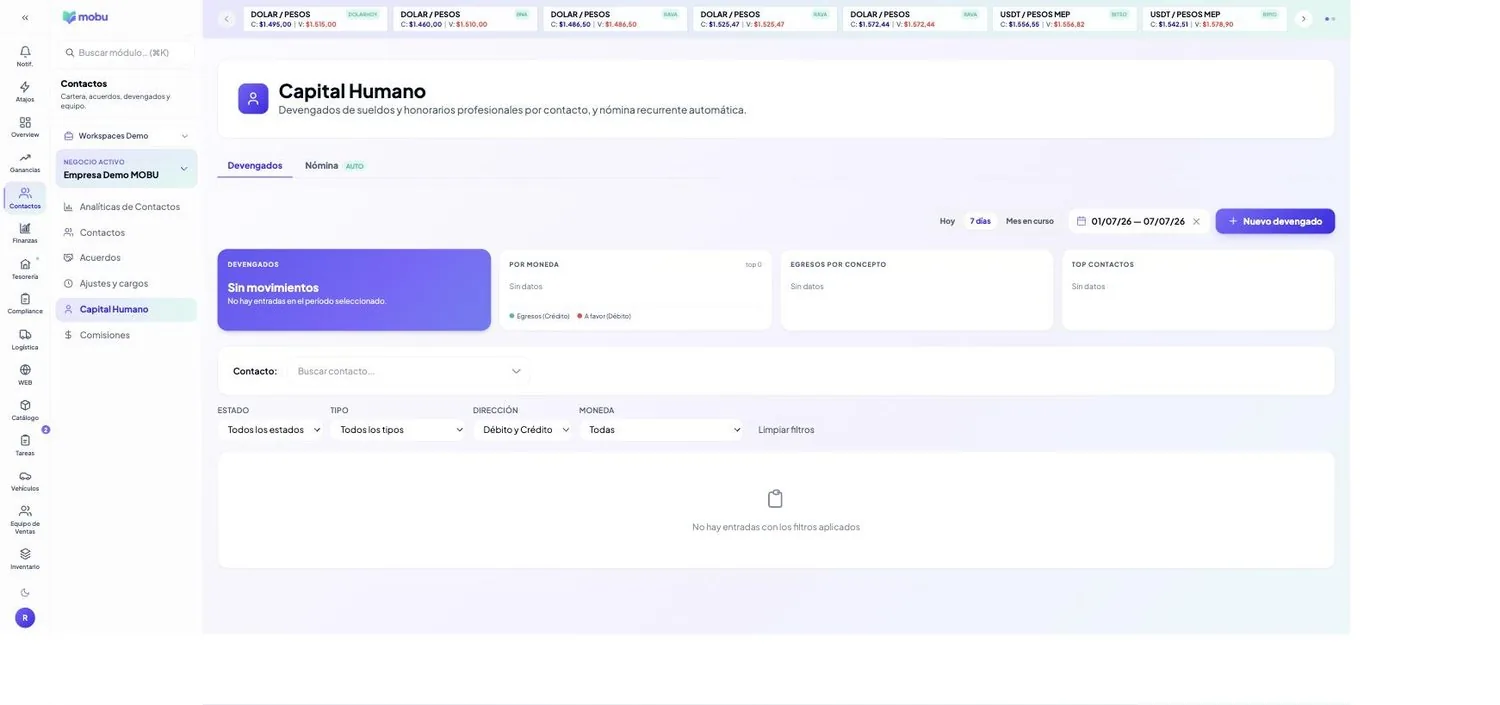This screenshot has width=1500, height=705.
Task: Open calendar icon of date range
Action: pos(1081,221)
